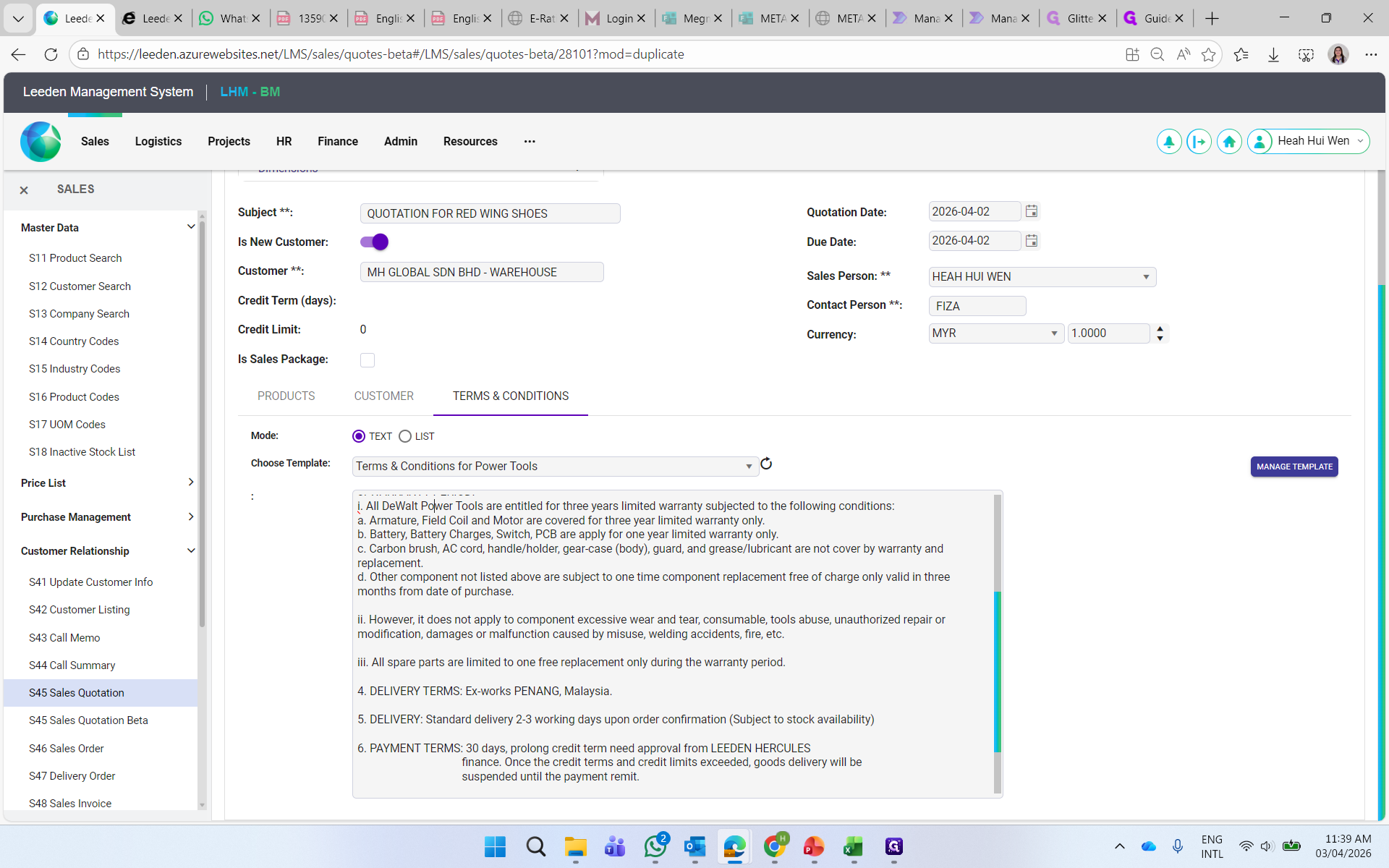Open S46 Sales Order link
Image resolution: width=1389 pixels, height=868 pixels.
(x=67, y=749)
